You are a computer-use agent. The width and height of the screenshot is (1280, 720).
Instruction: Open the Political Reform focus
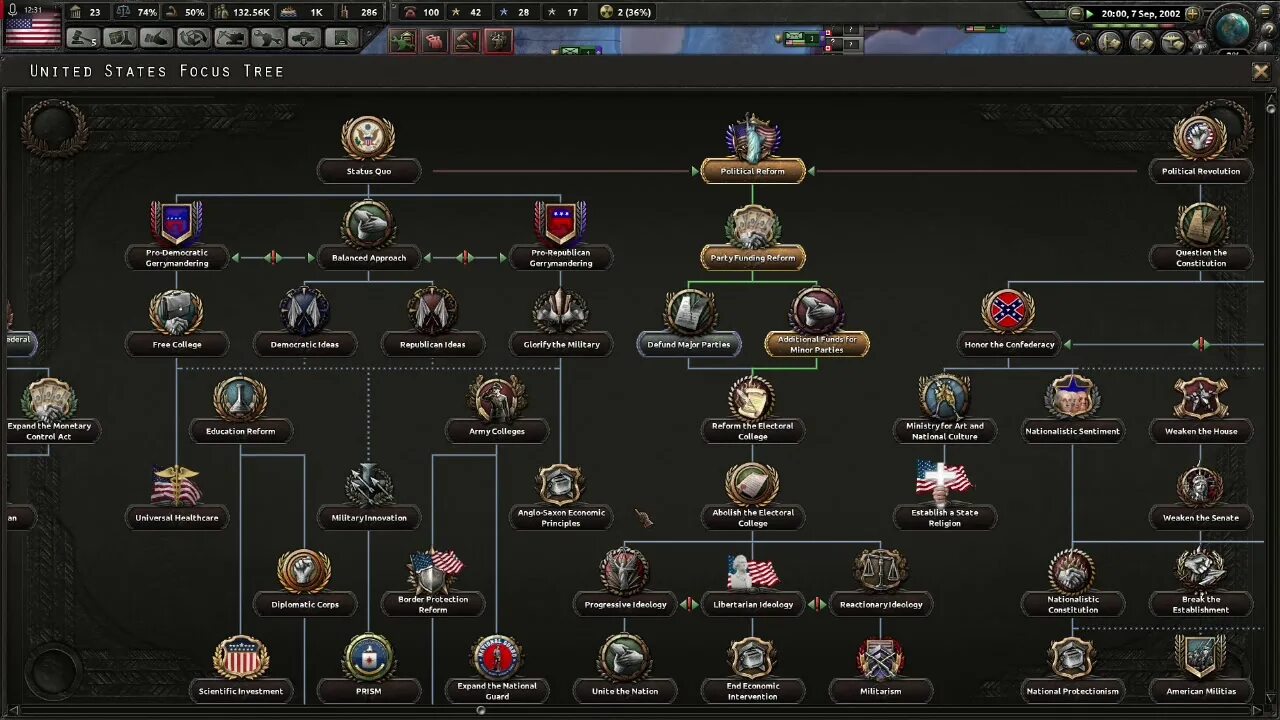click(753, 171)
